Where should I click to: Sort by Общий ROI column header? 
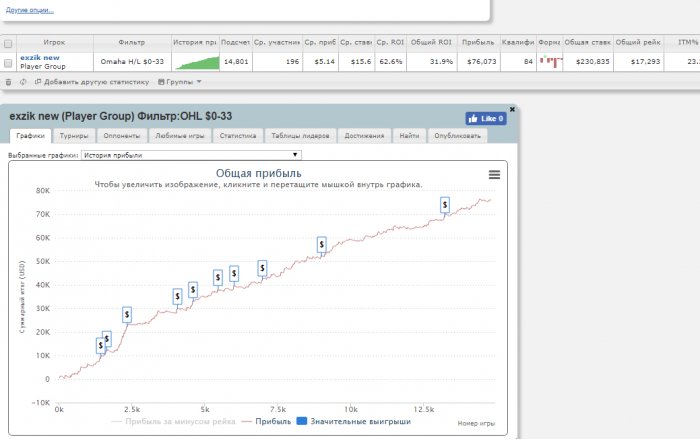click(431, 42)
